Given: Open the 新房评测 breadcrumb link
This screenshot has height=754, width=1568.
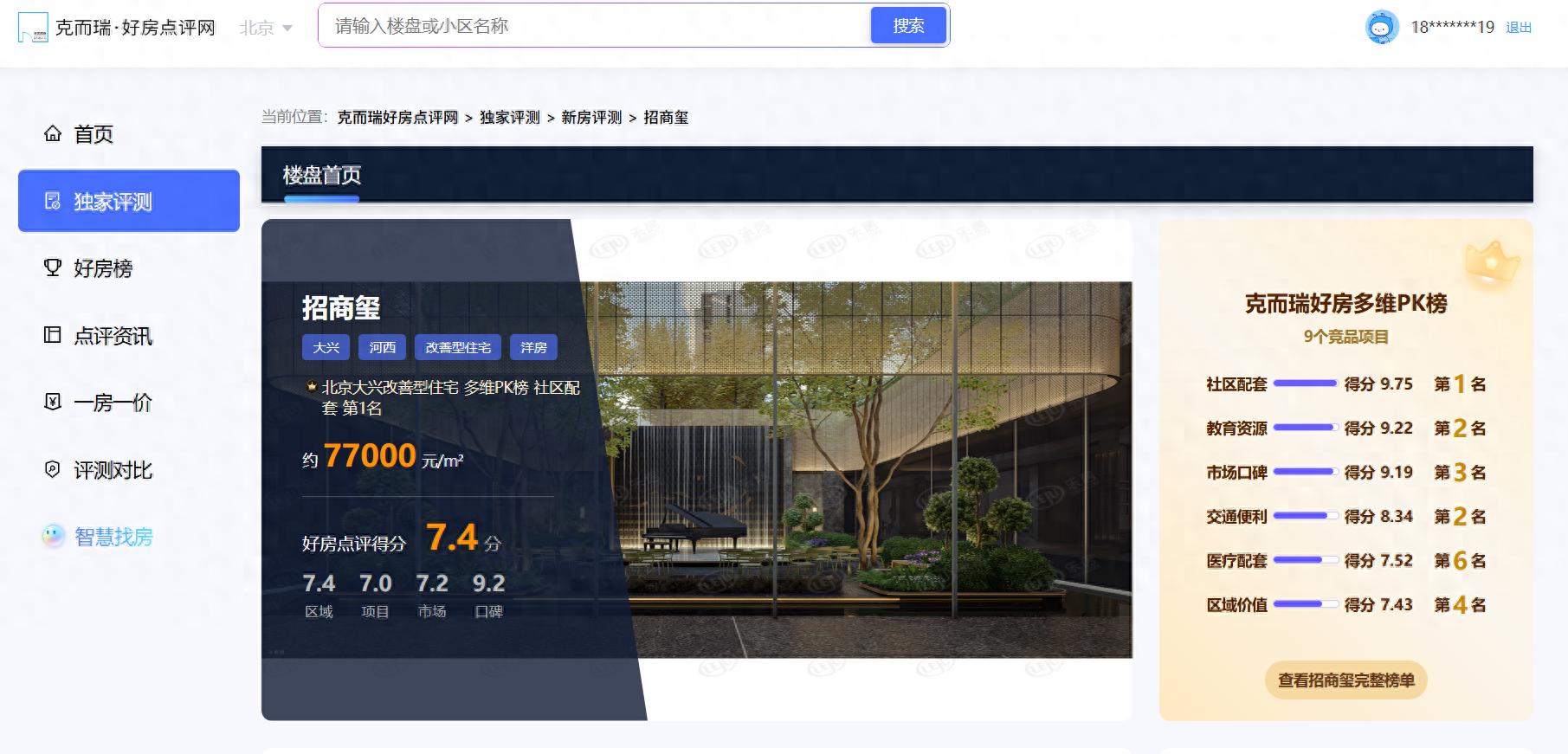Looking at the screenshot, I should (x=591, y=118).
